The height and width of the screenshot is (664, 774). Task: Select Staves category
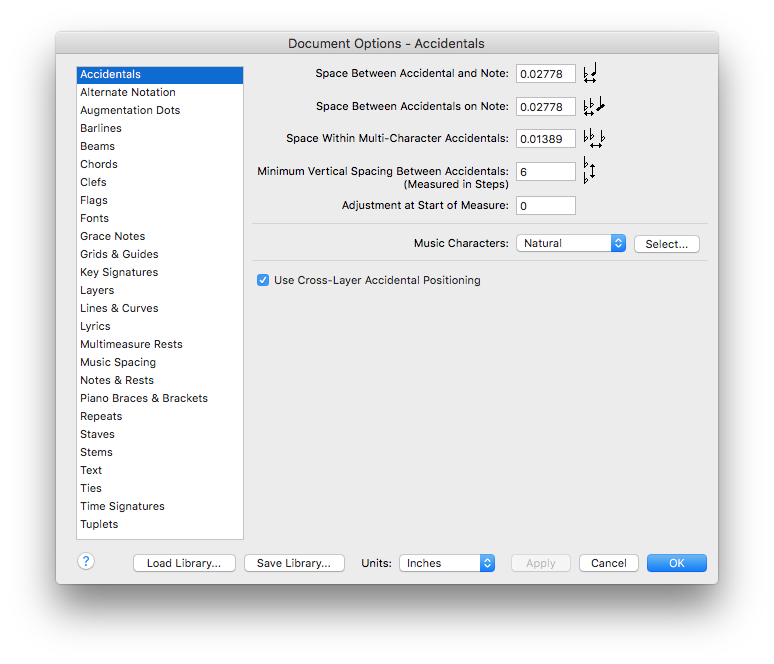[x=160, y=435]
